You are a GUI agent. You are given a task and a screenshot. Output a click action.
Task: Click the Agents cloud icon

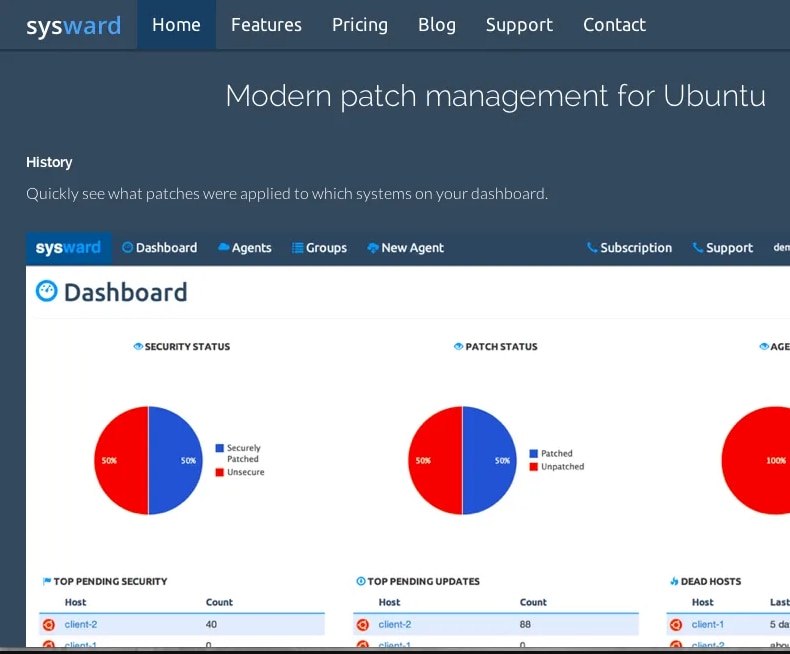[x=224, y=247]
